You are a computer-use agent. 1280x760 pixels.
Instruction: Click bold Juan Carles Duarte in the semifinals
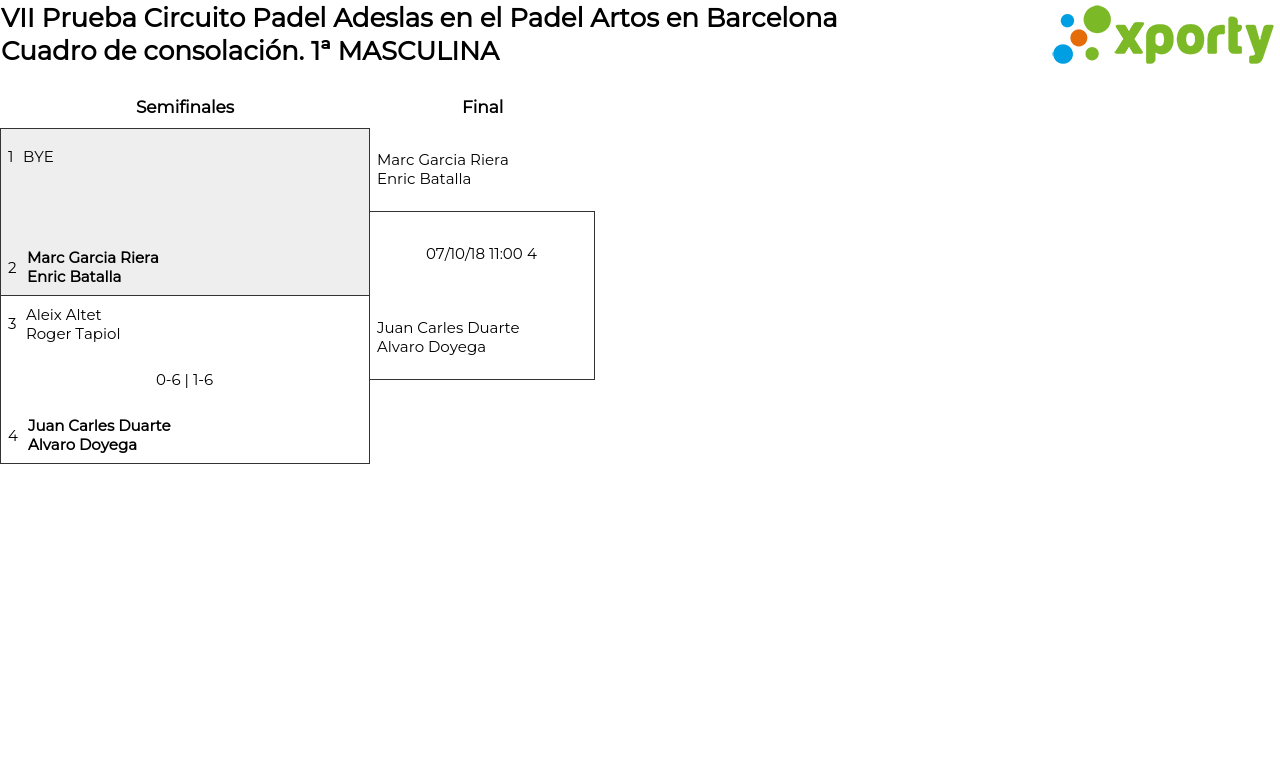pyautogui.click(x=99, y=426)
